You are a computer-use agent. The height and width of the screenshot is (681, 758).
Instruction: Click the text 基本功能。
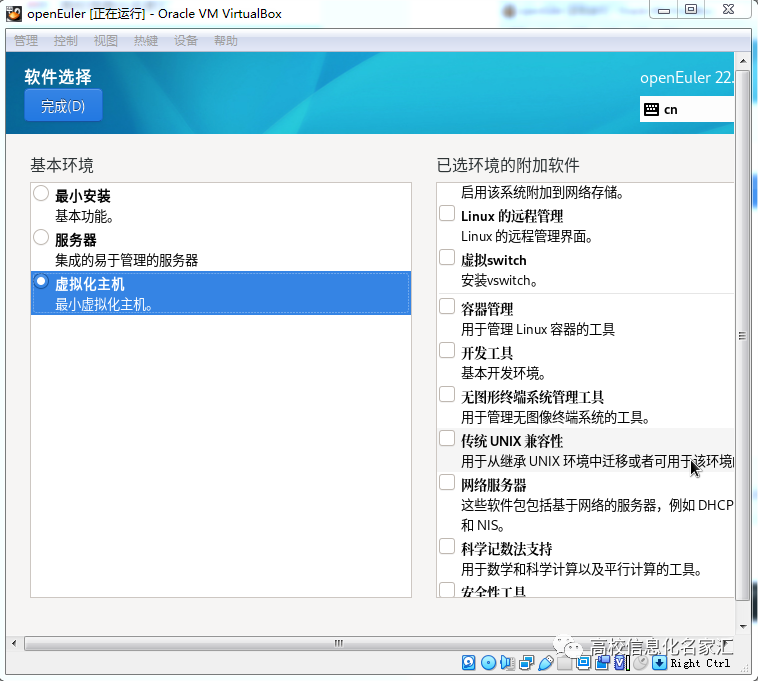(84, 217)
